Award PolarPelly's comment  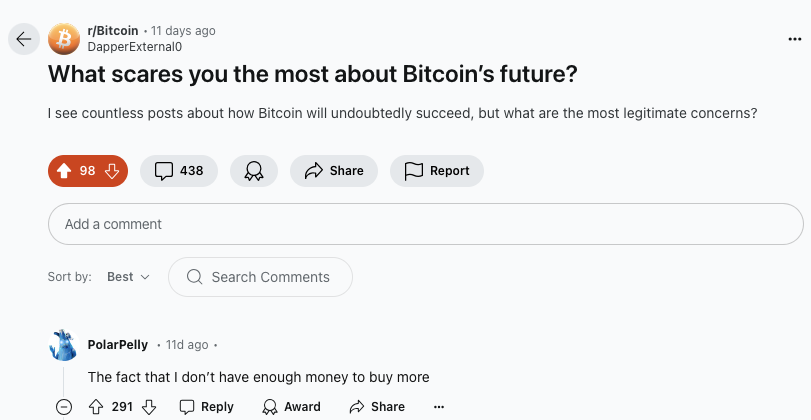[291, 407]
